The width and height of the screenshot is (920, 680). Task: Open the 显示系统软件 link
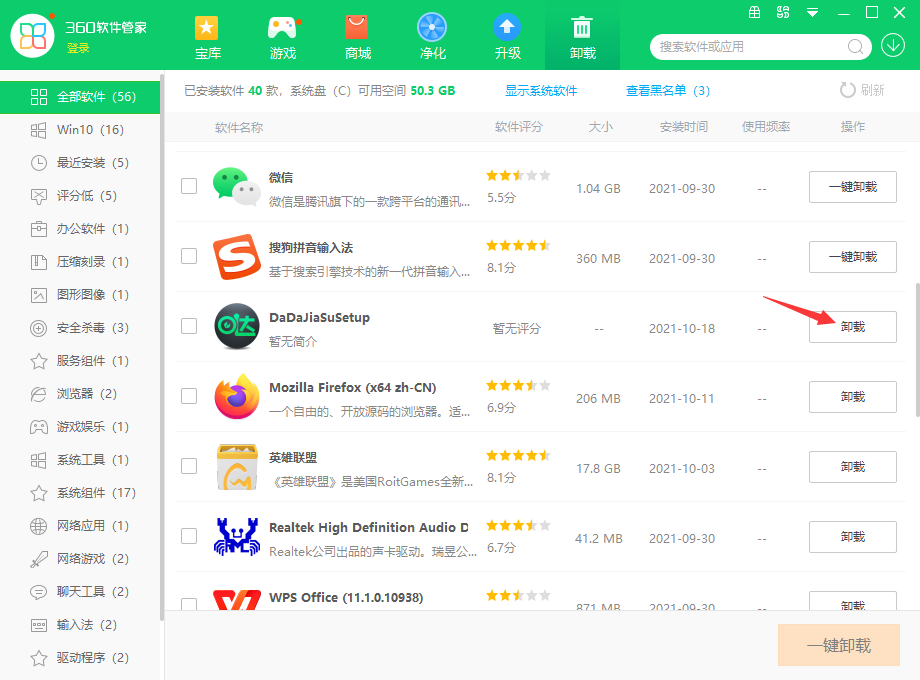point(541,90)
